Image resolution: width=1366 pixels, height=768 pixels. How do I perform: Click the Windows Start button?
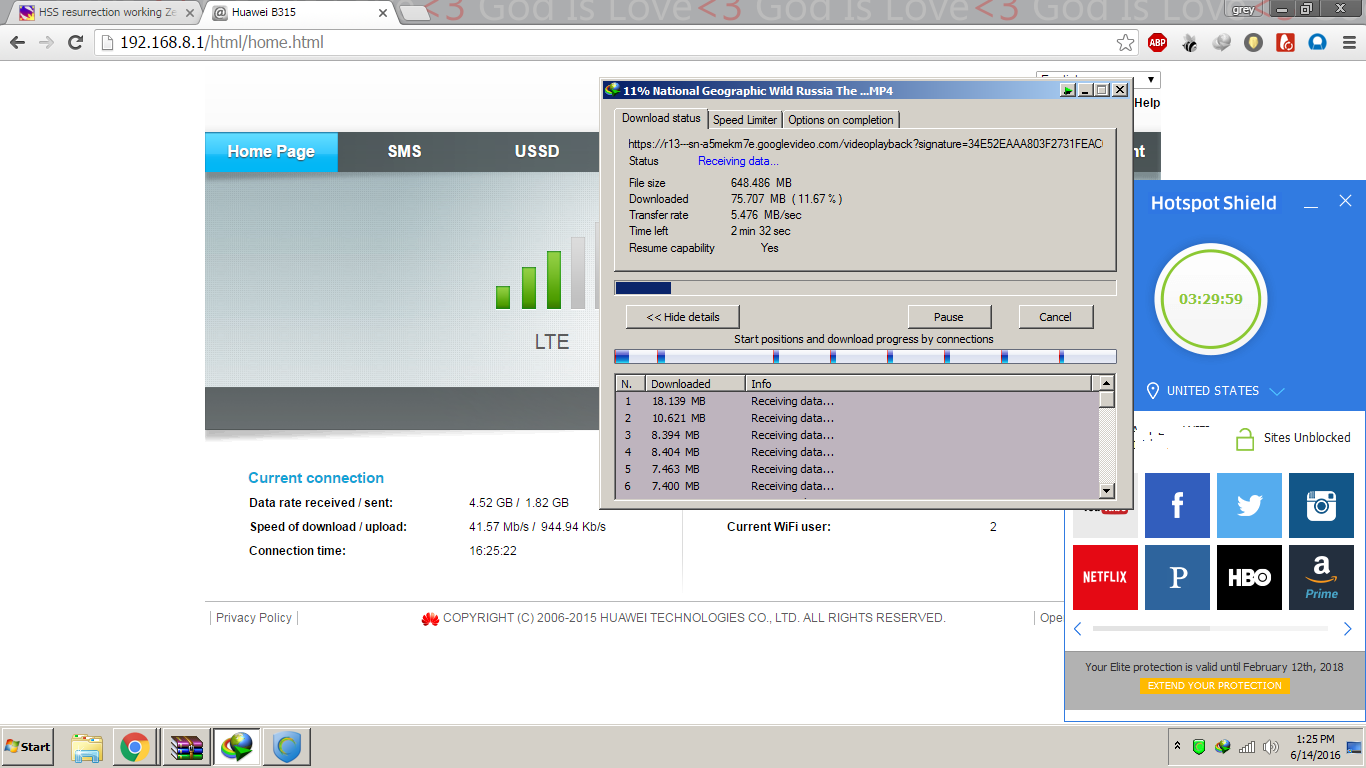point(28,747)
